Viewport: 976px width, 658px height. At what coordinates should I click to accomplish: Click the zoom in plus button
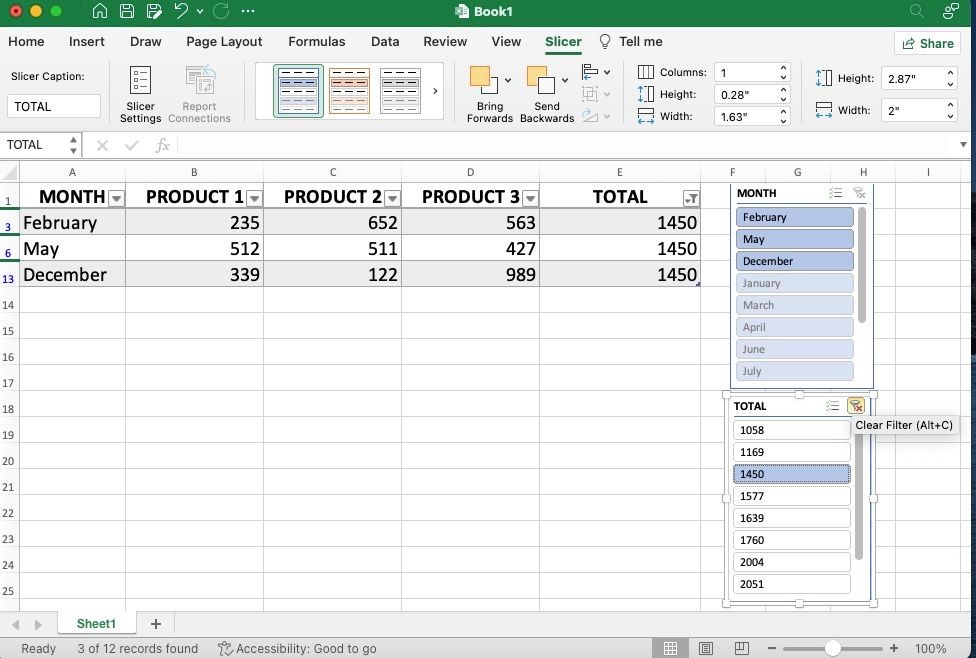coord(894,648)
